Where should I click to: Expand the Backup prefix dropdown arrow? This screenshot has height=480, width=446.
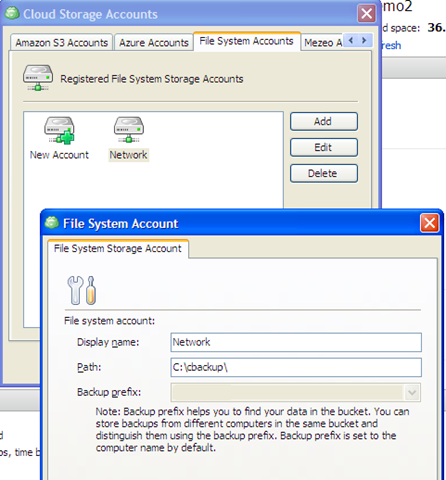pyautogui.click(x=412, y=393)
